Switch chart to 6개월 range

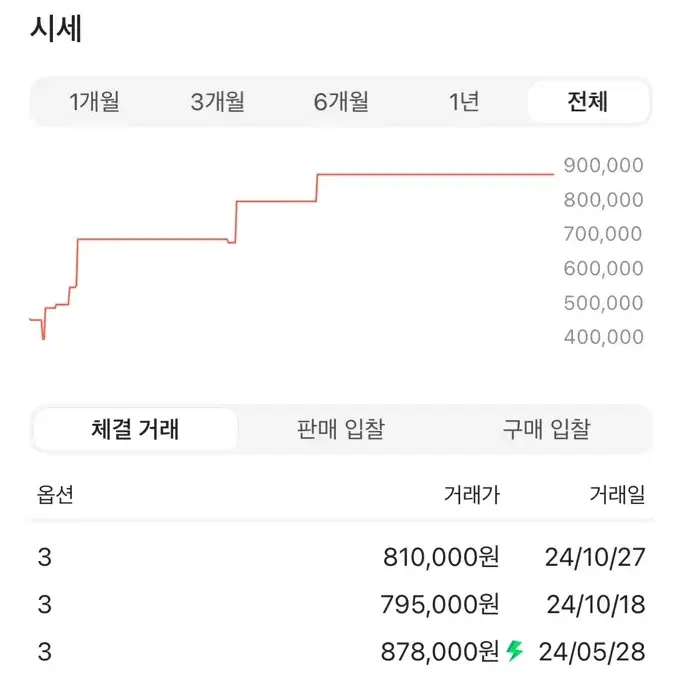click(x=341, y=101)
